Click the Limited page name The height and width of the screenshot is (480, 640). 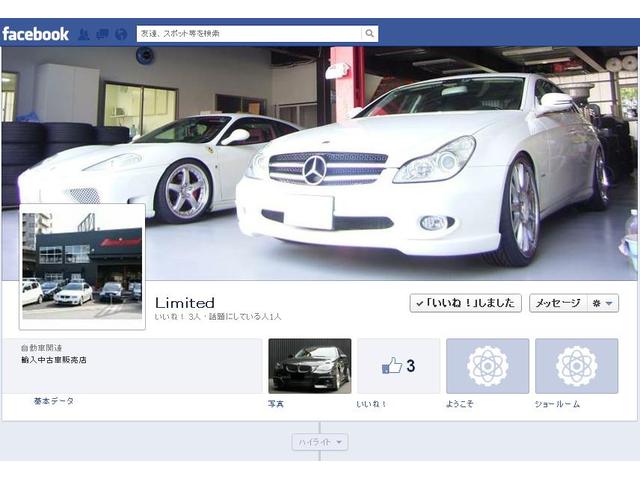[185, 303]
